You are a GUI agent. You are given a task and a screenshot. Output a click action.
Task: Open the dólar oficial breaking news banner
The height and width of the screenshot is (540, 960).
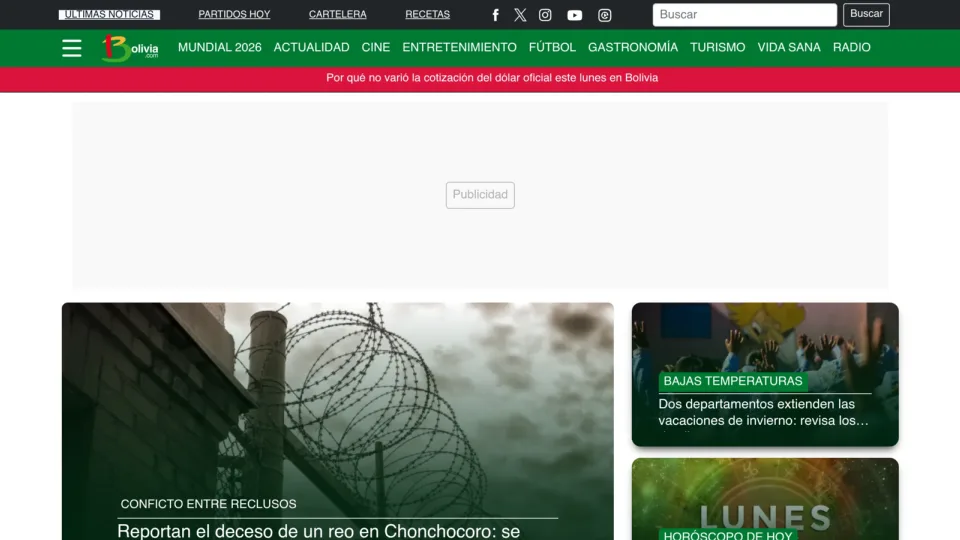coord(492,78)
